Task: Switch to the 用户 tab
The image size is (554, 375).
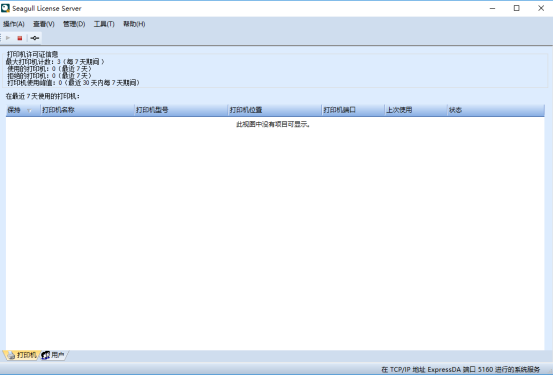Action: (53, 355)
